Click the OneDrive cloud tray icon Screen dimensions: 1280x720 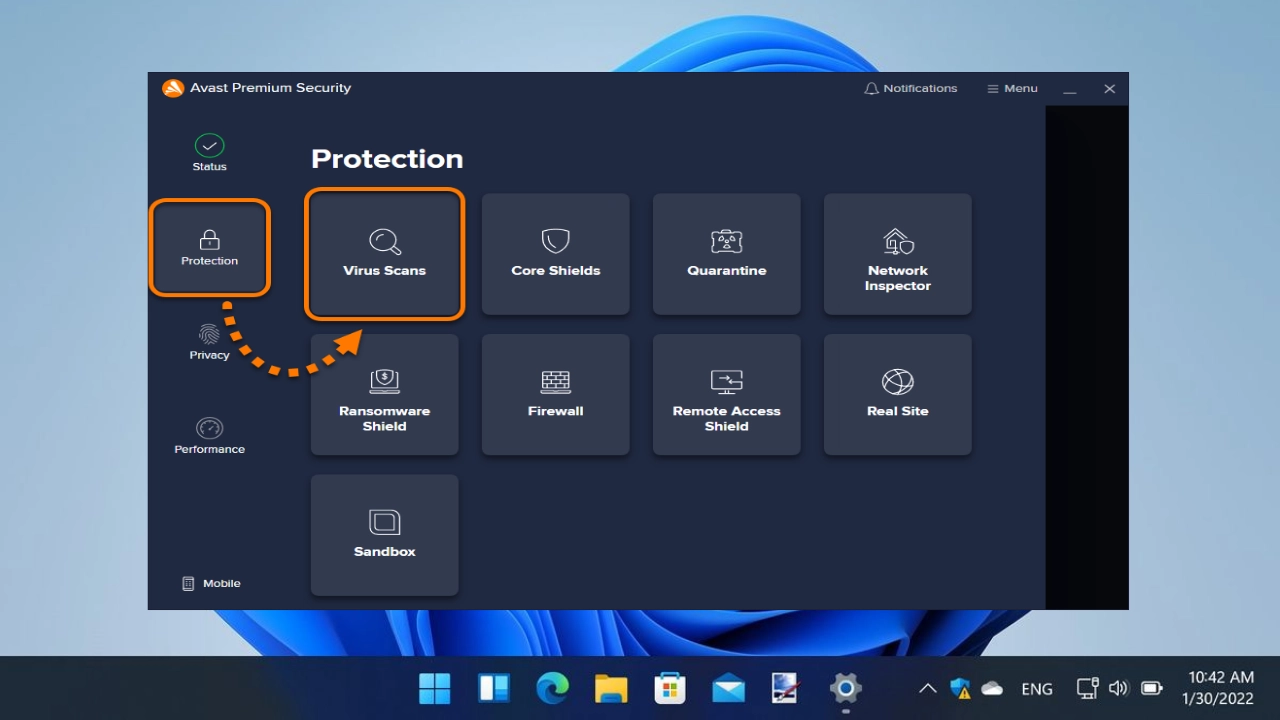pos(992,688)
